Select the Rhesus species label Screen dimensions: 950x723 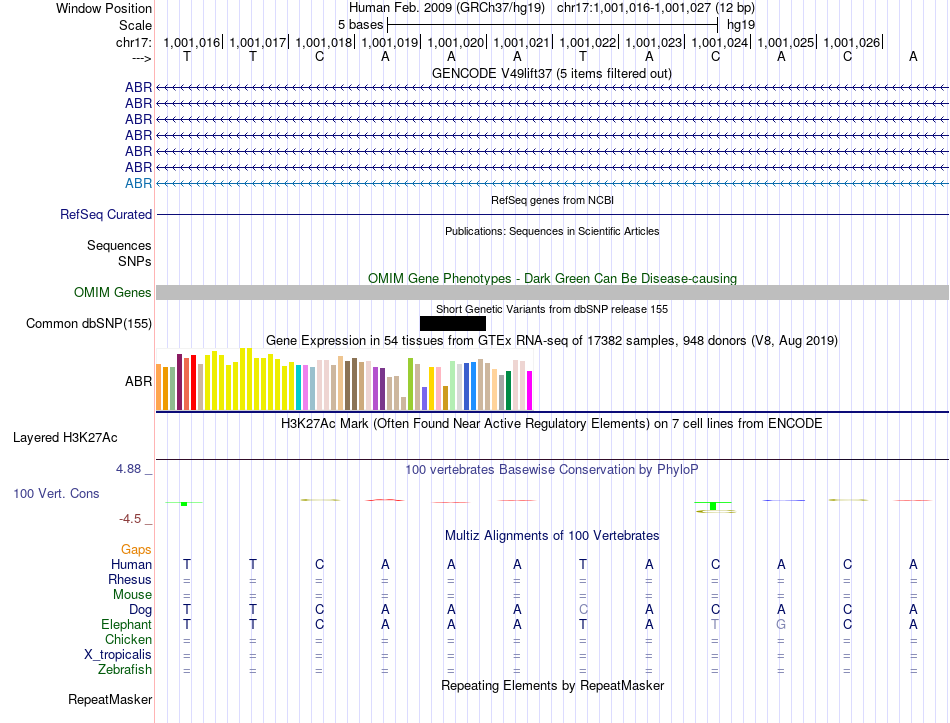tap(130, 580)
